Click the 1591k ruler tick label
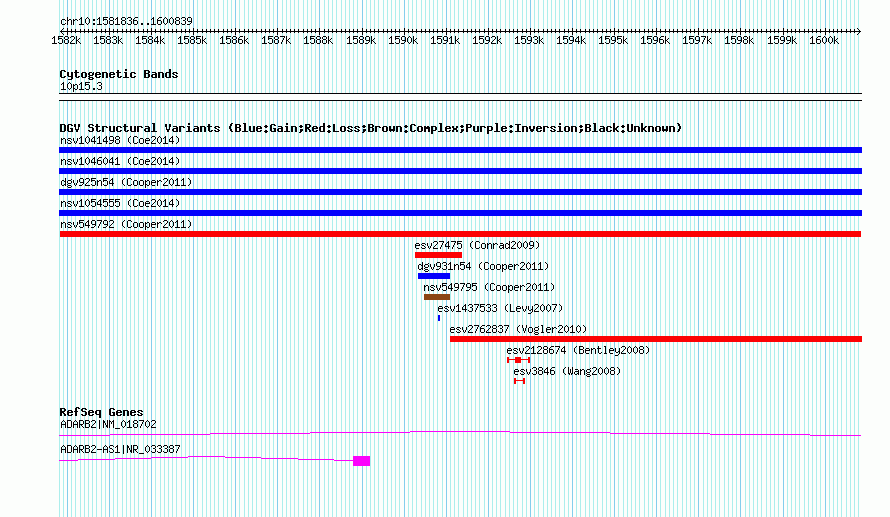The height and width of the screenshot is (517, 890). click(445, 40)
